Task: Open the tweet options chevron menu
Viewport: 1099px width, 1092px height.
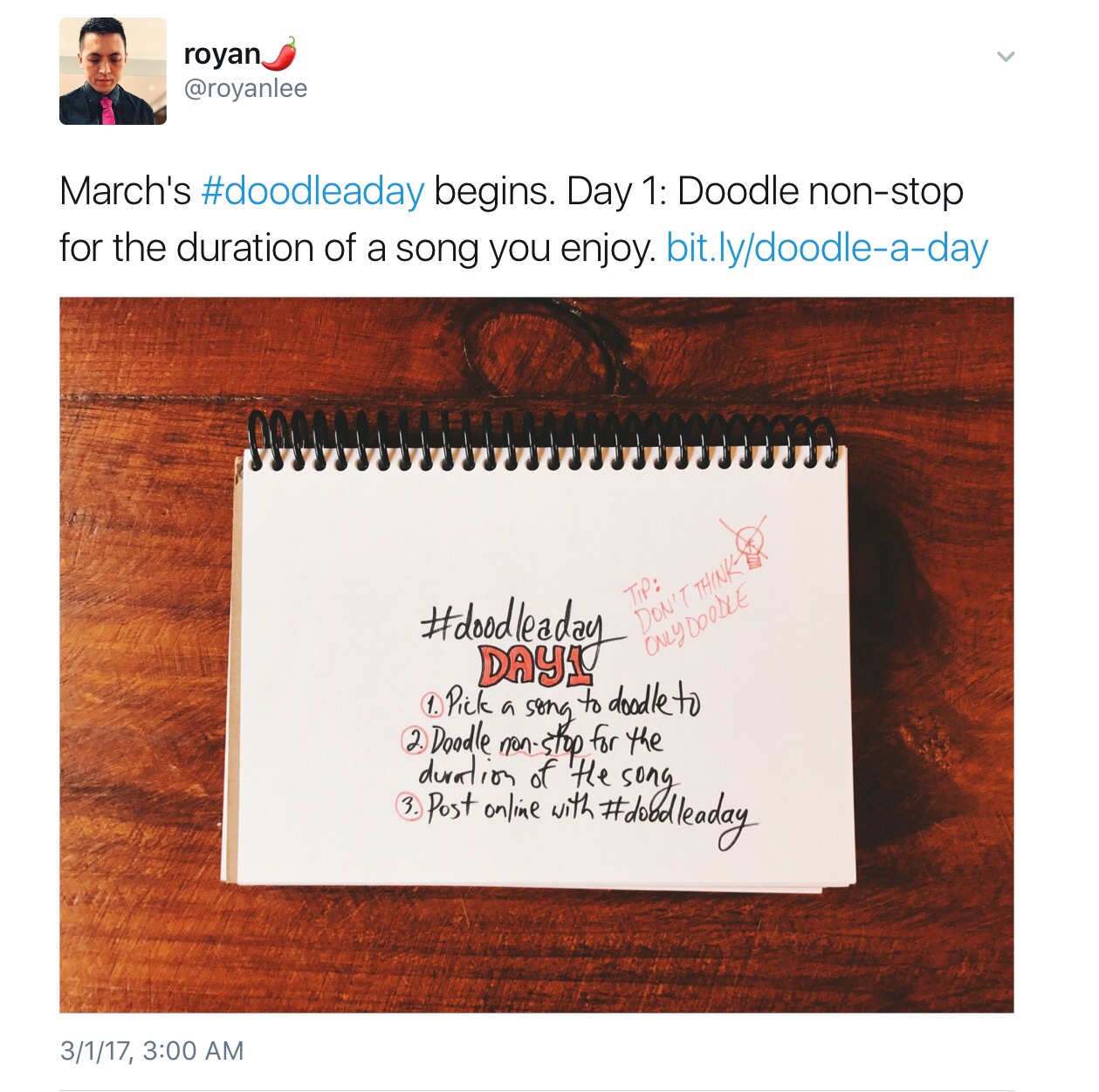Action: pyautogui.click(x=1006, y=57)
